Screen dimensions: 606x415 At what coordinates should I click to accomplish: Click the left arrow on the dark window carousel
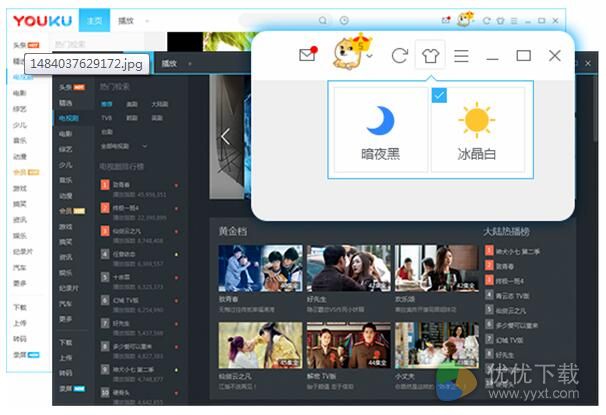[x=225, y=136]
